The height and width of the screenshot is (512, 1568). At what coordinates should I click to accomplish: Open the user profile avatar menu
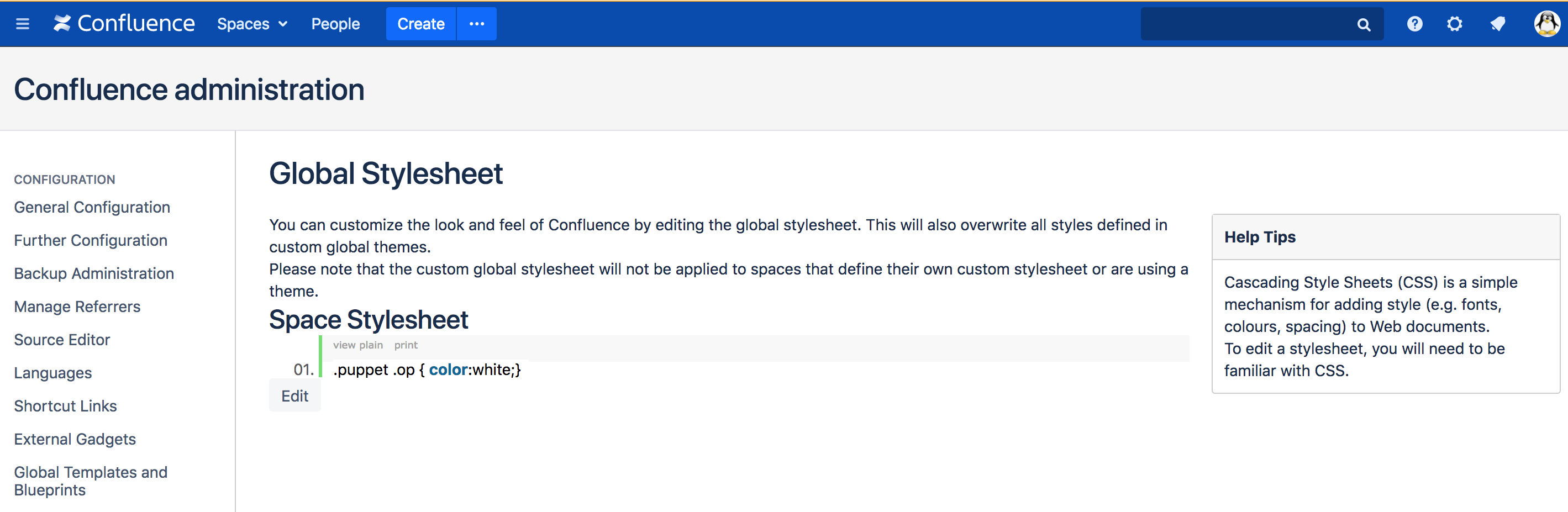coord(1546,24)
